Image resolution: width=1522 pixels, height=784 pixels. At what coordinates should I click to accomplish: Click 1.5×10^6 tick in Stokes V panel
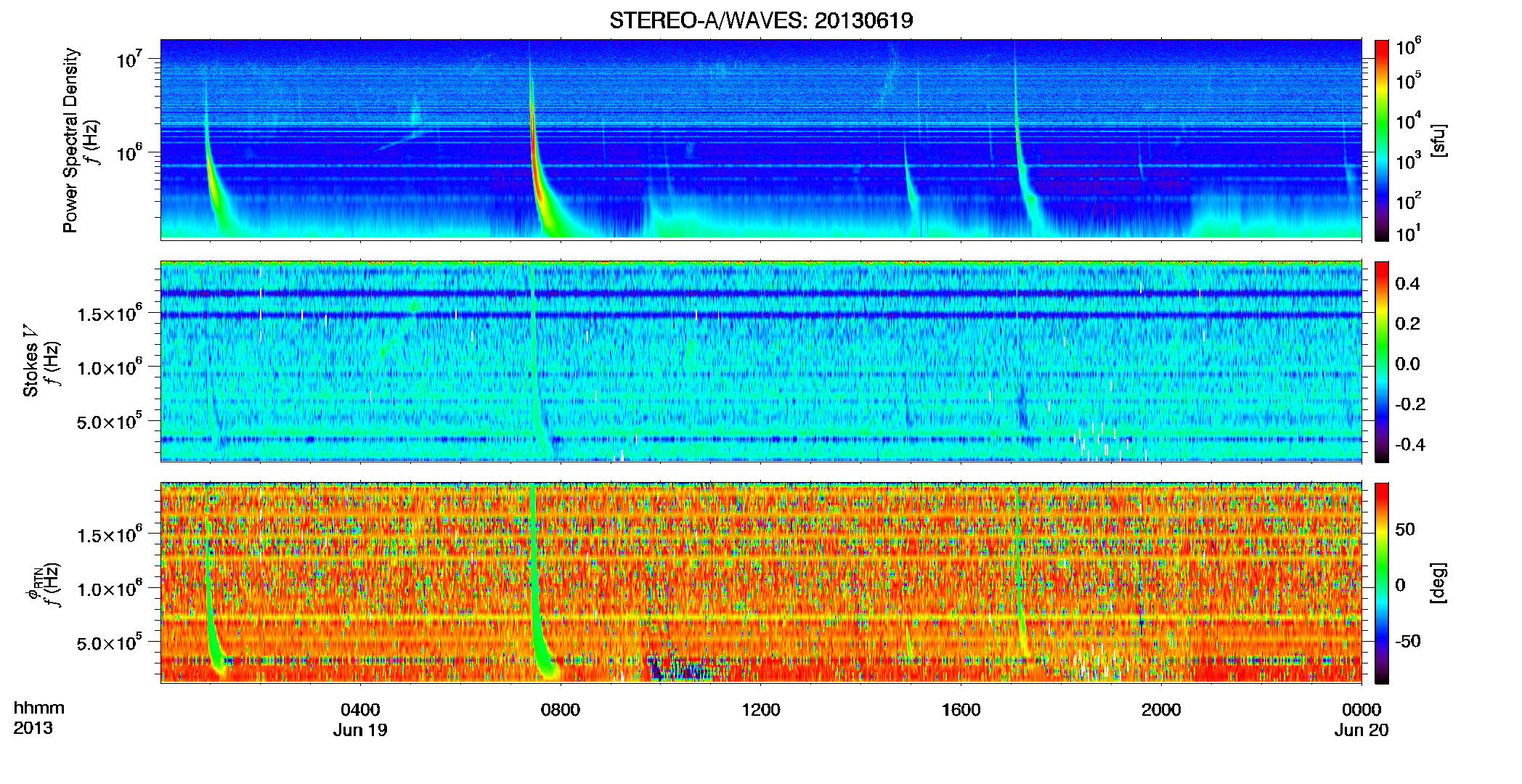pos(109,314)
